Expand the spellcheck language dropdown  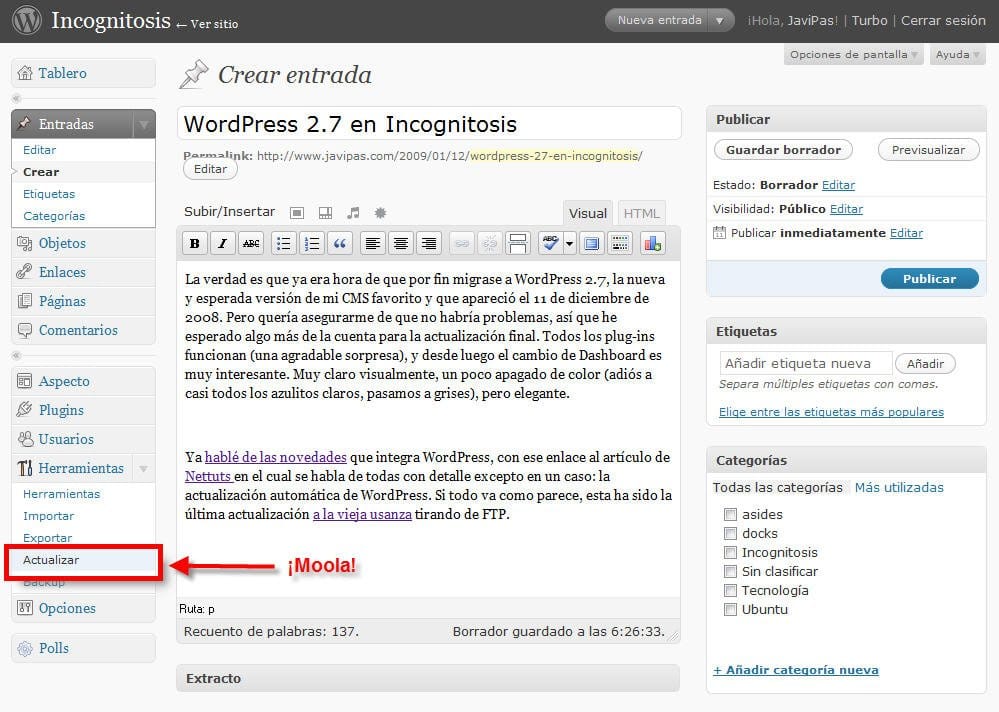click(567, 243)
